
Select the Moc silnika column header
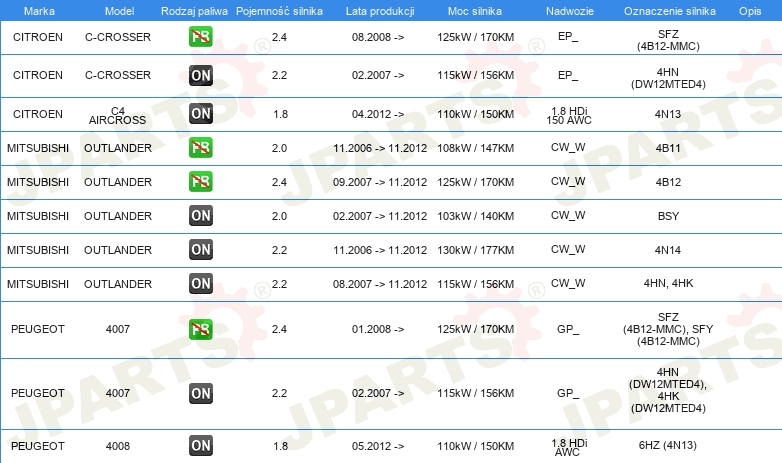click(475, 11)
